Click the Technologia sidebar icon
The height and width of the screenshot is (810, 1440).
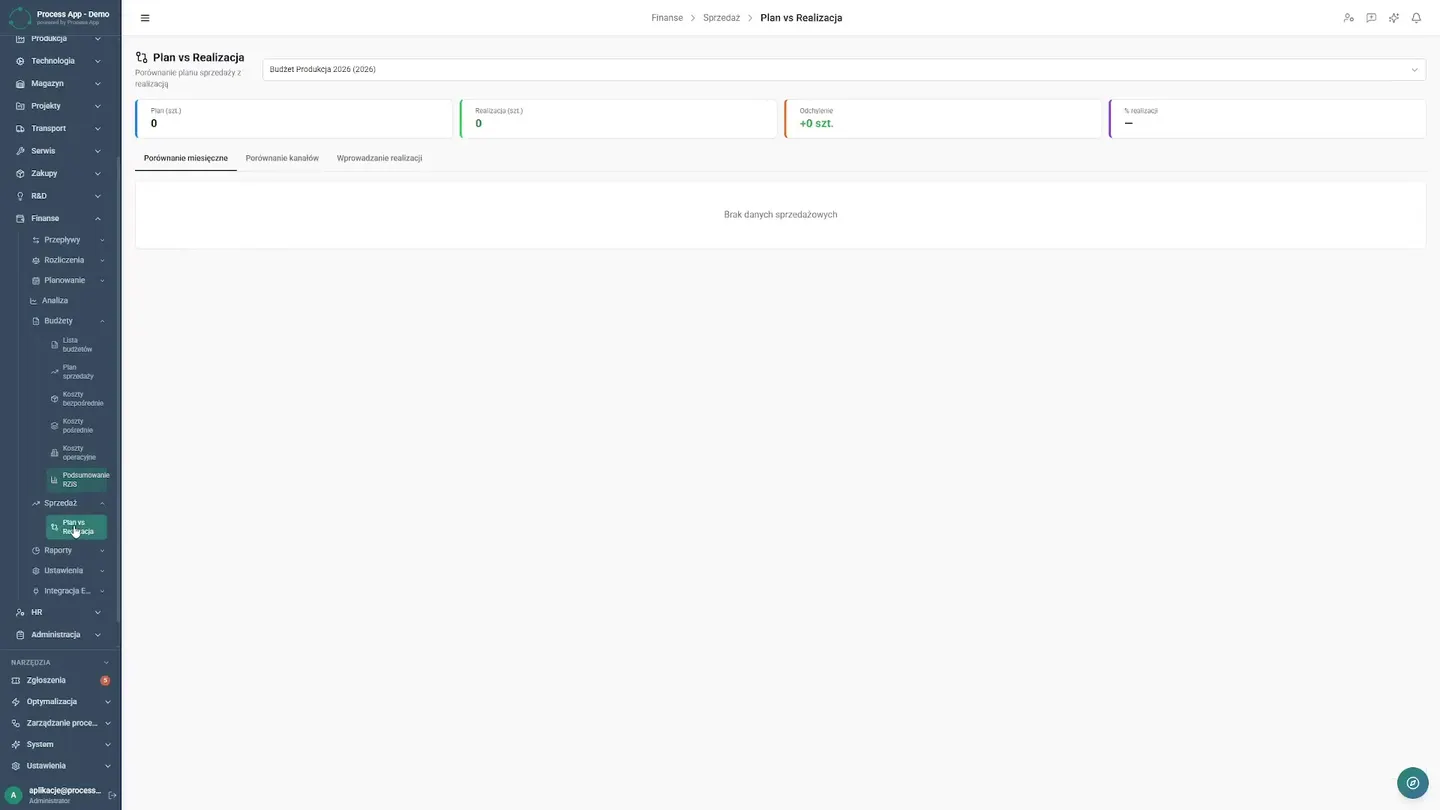20,61
